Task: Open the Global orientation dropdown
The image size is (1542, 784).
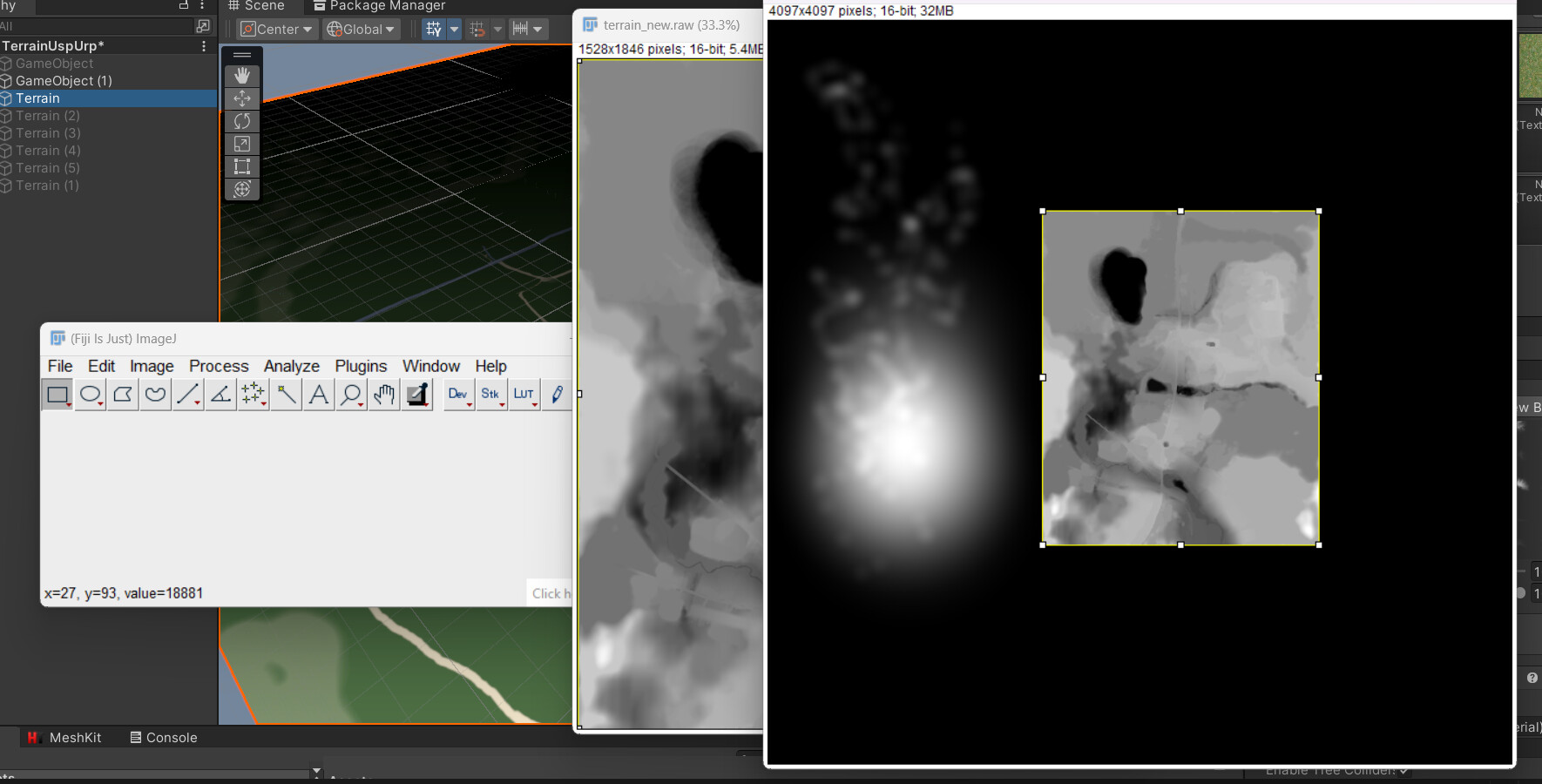Action: pyautogui.click(x=361, y=29)
